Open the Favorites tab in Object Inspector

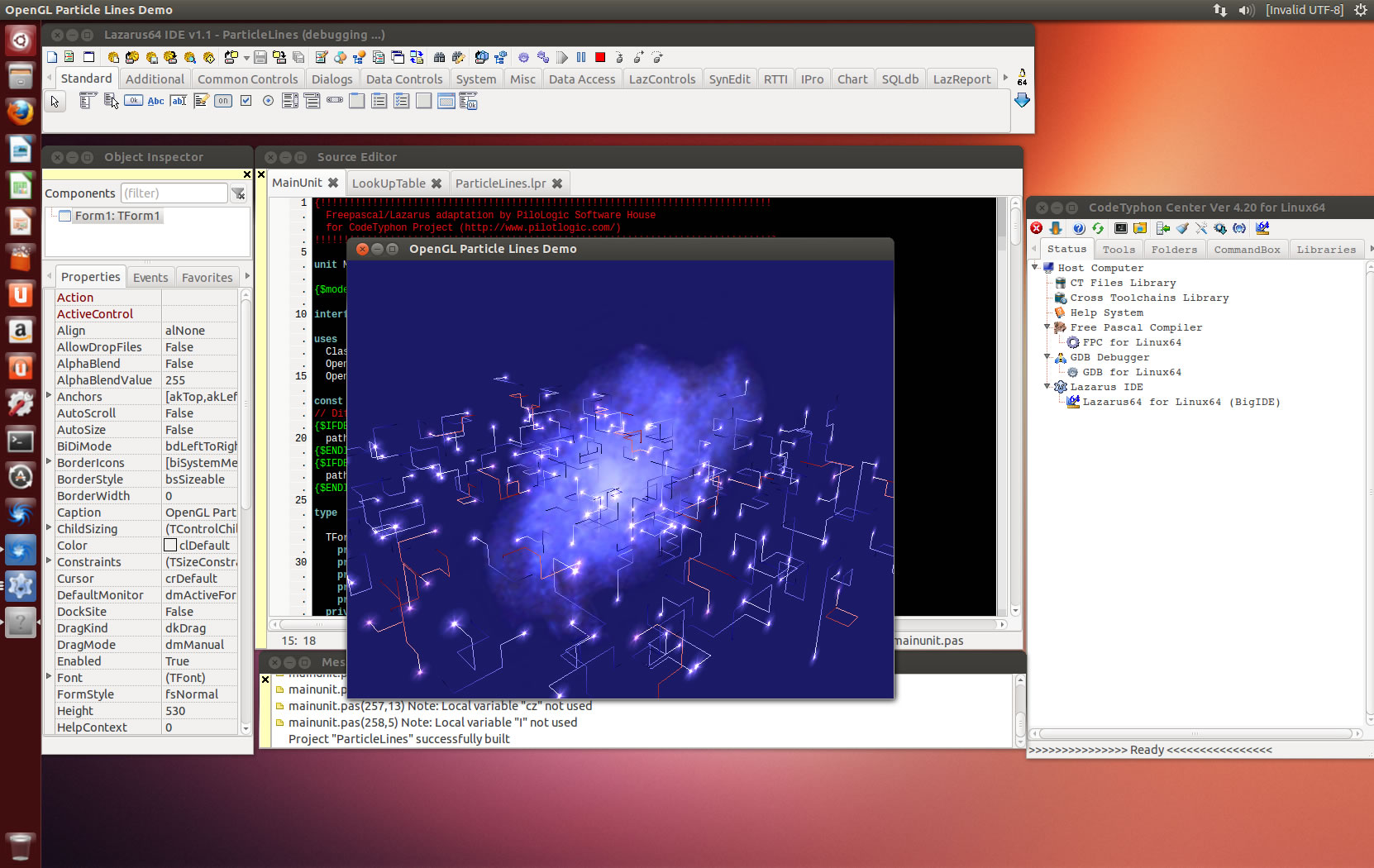tap(207, 278)
